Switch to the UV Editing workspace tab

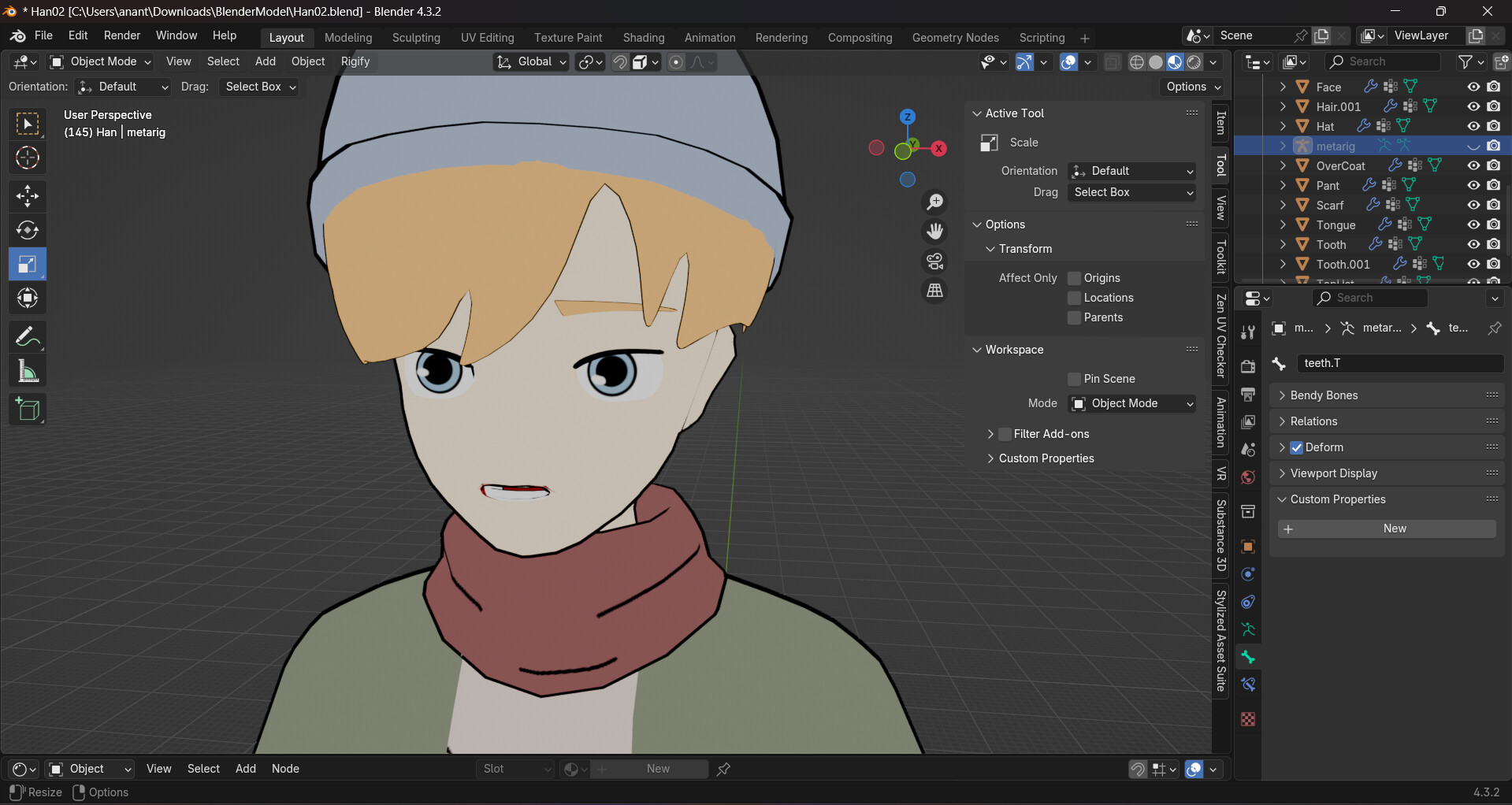coord(486,37)
